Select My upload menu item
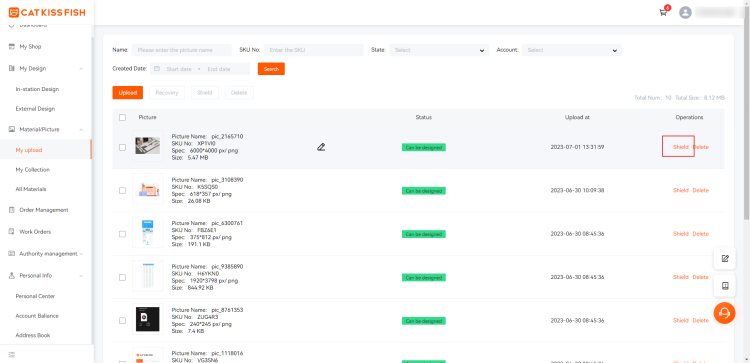750x363 pixels. click(29, 150)
